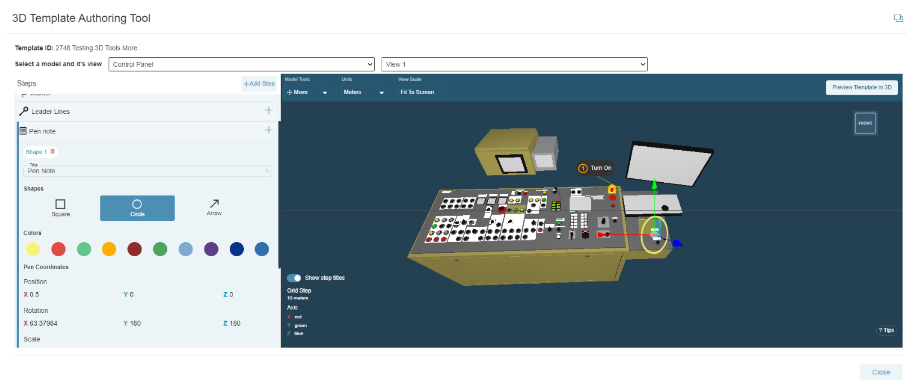Open the Tips help button
921x385 pixels.
click(886, 330)
